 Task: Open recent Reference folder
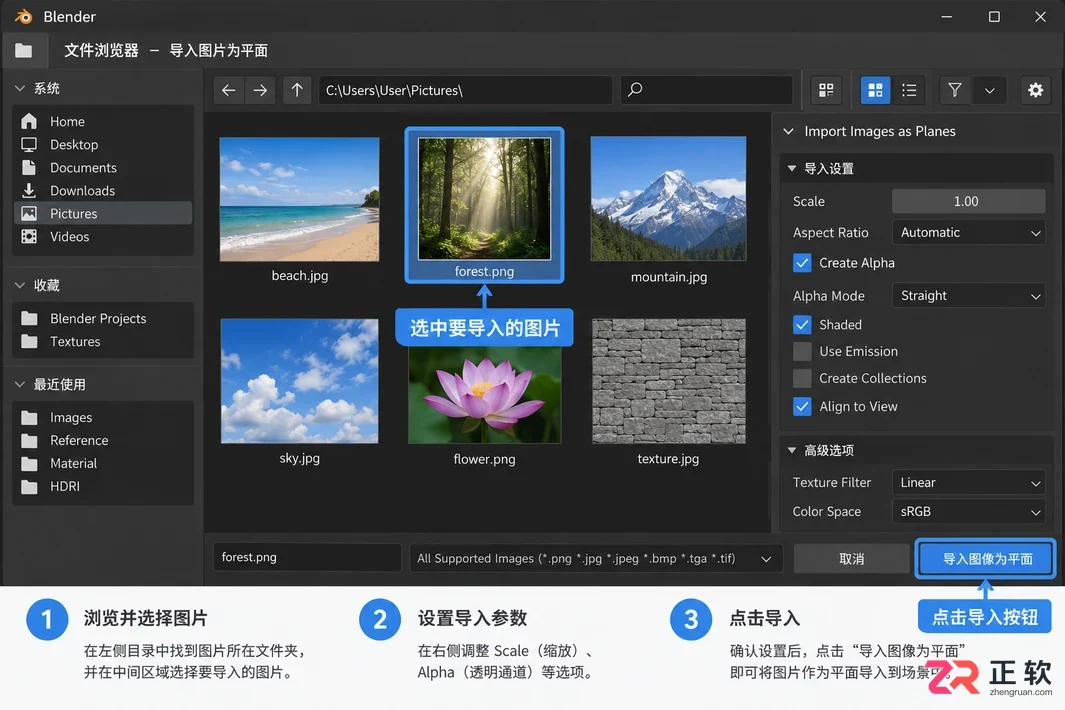tap(103, 441)
